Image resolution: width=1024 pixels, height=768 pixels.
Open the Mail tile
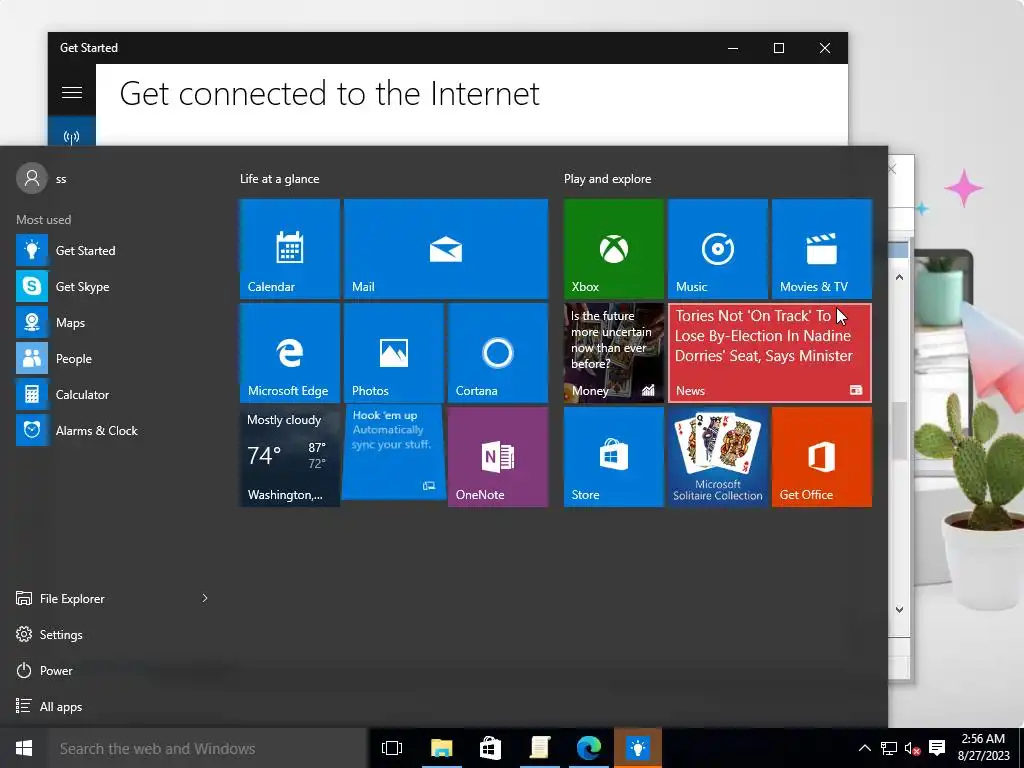tap(445, 249)
